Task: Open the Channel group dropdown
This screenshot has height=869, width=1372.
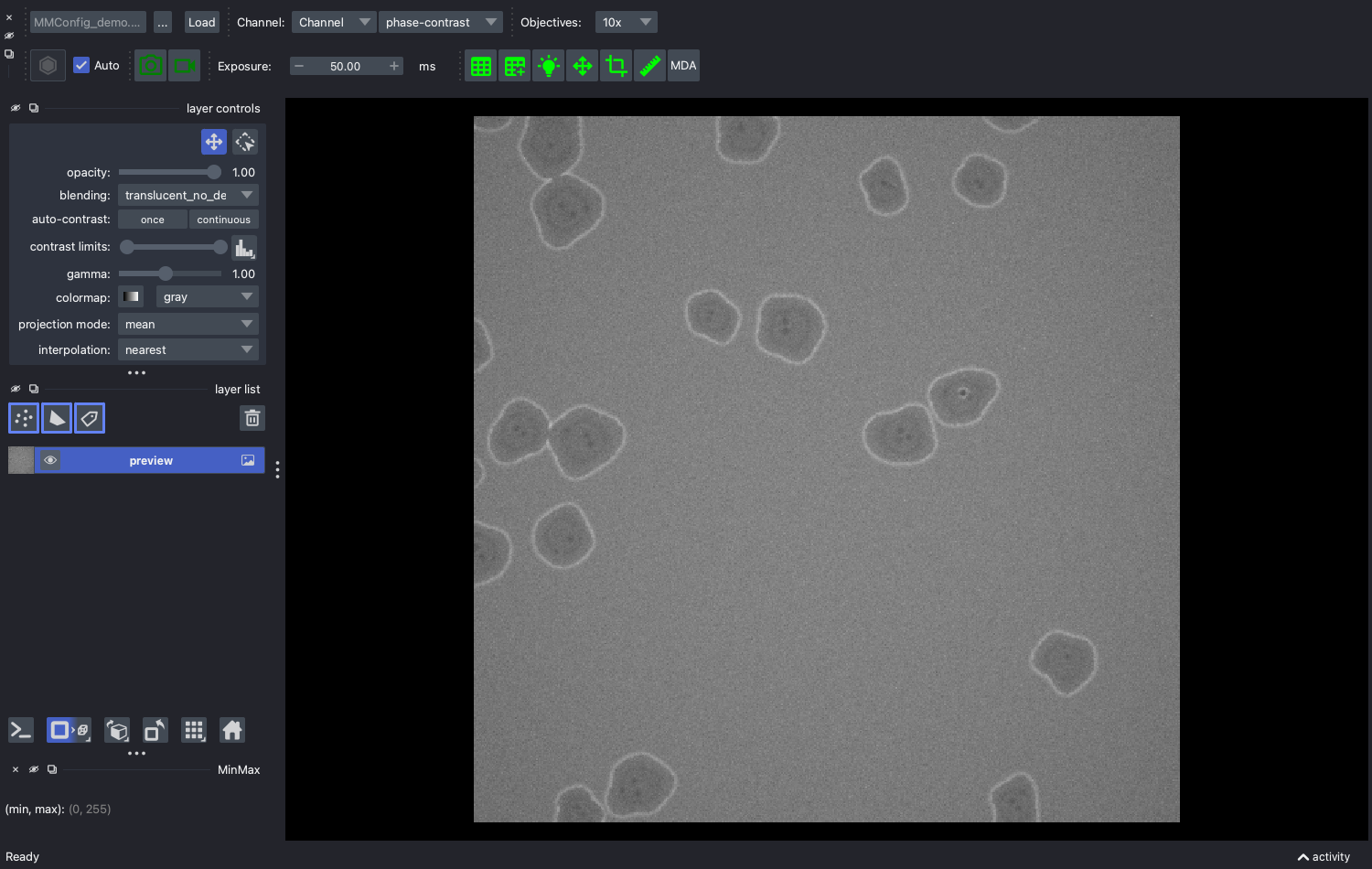Action: click(334, 22)
